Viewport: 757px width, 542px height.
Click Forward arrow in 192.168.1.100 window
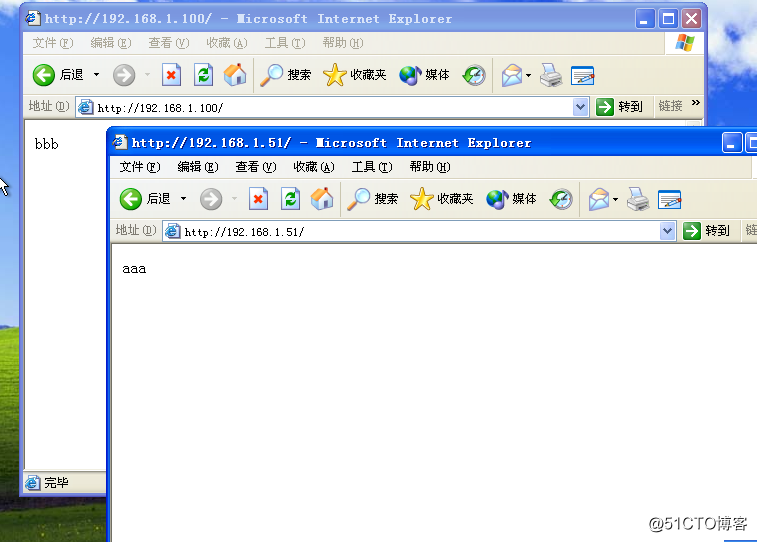coord(124,75)
